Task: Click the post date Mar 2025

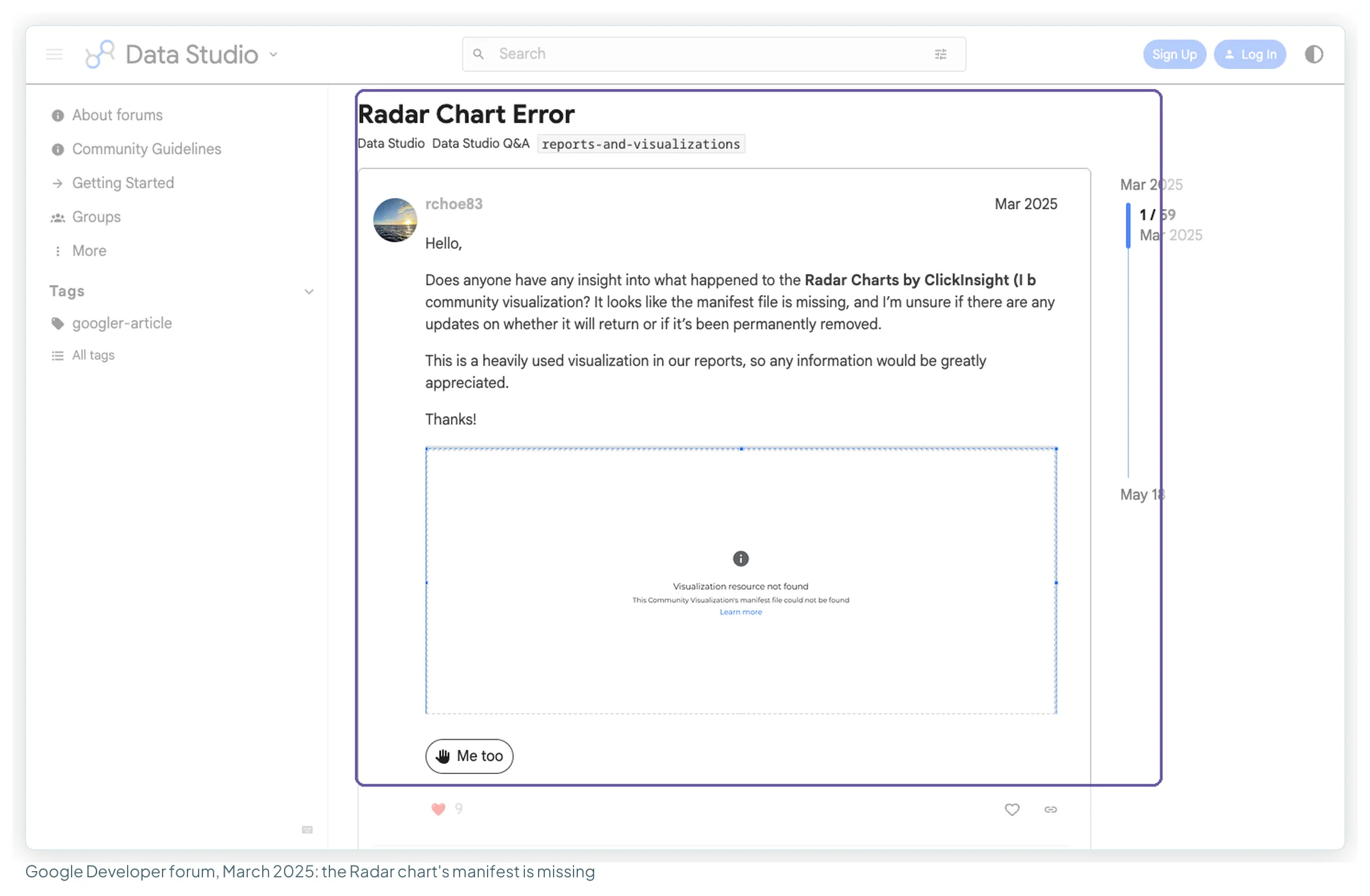Action: click(1026, 204)
